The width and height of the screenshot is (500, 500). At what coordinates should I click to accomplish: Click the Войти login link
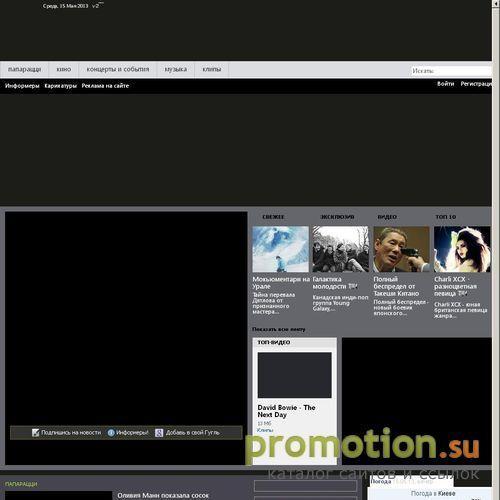pos(446,84)
